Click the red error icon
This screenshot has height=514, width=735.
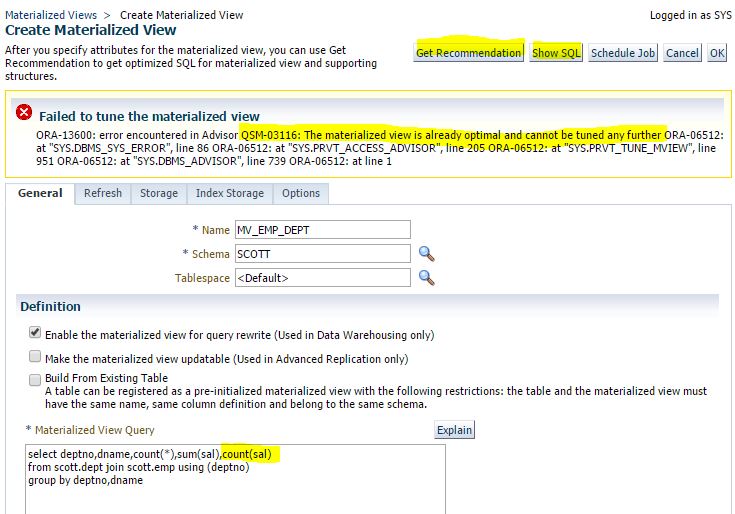click(24, 115)
